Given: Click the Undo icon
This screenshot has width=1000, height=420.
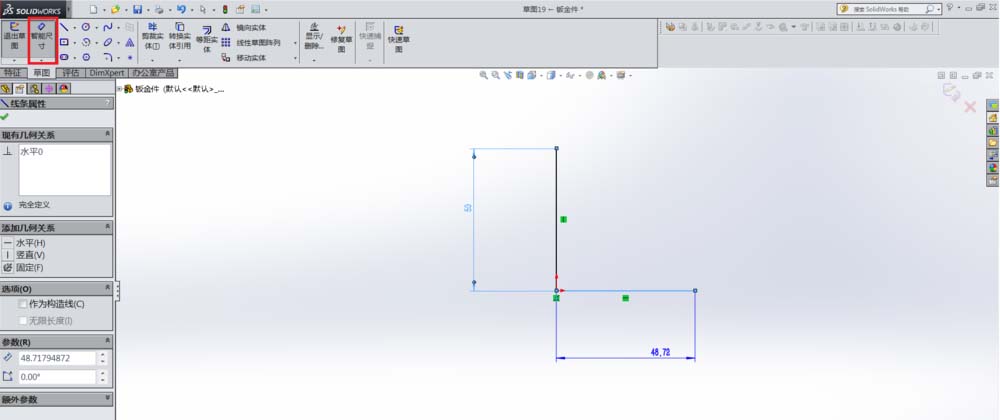Looking at the screenshot, I should tap(181, 10).
